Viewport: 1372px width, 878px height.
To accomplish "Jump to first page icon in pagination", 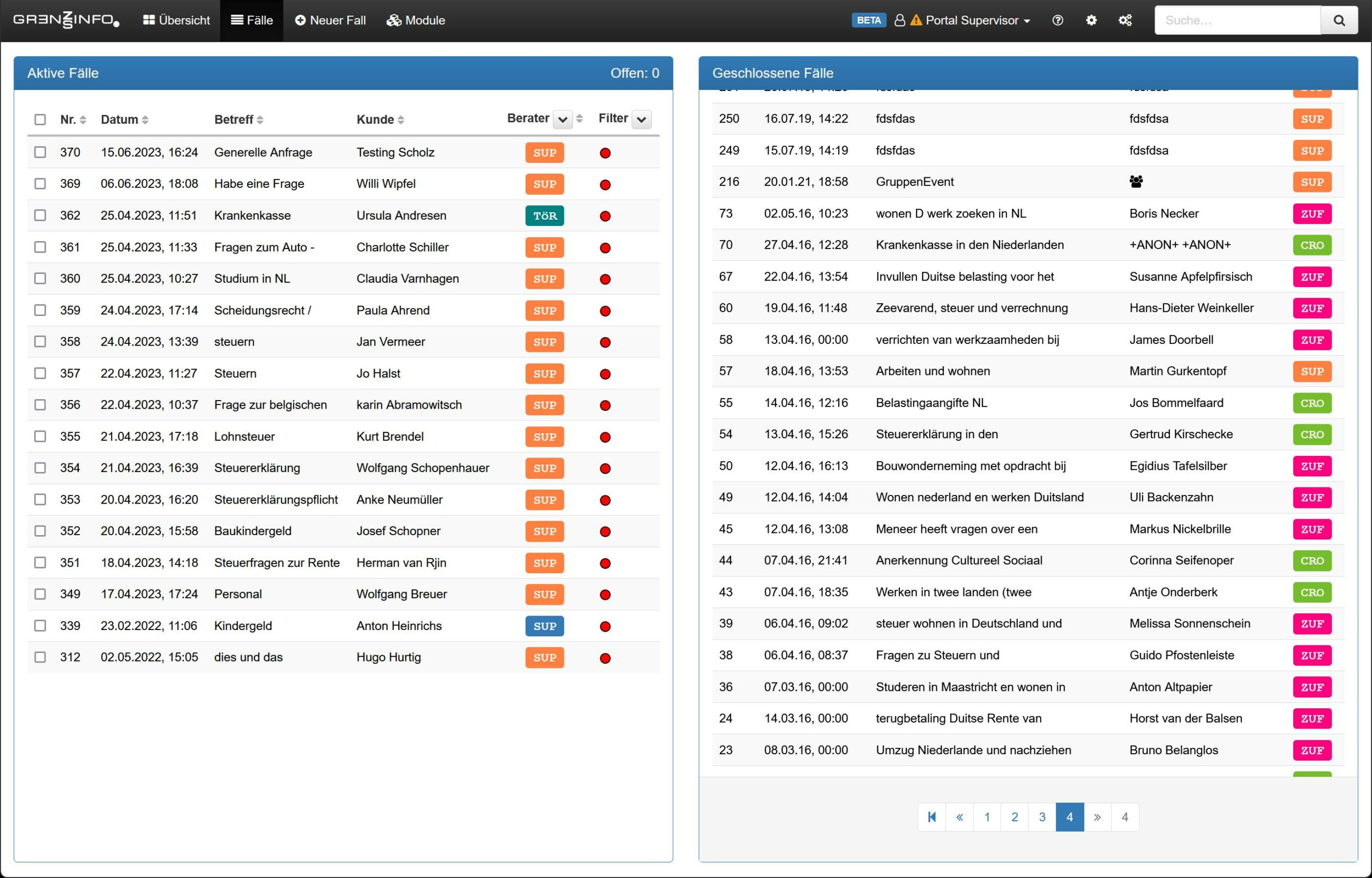I will point(932,817).
